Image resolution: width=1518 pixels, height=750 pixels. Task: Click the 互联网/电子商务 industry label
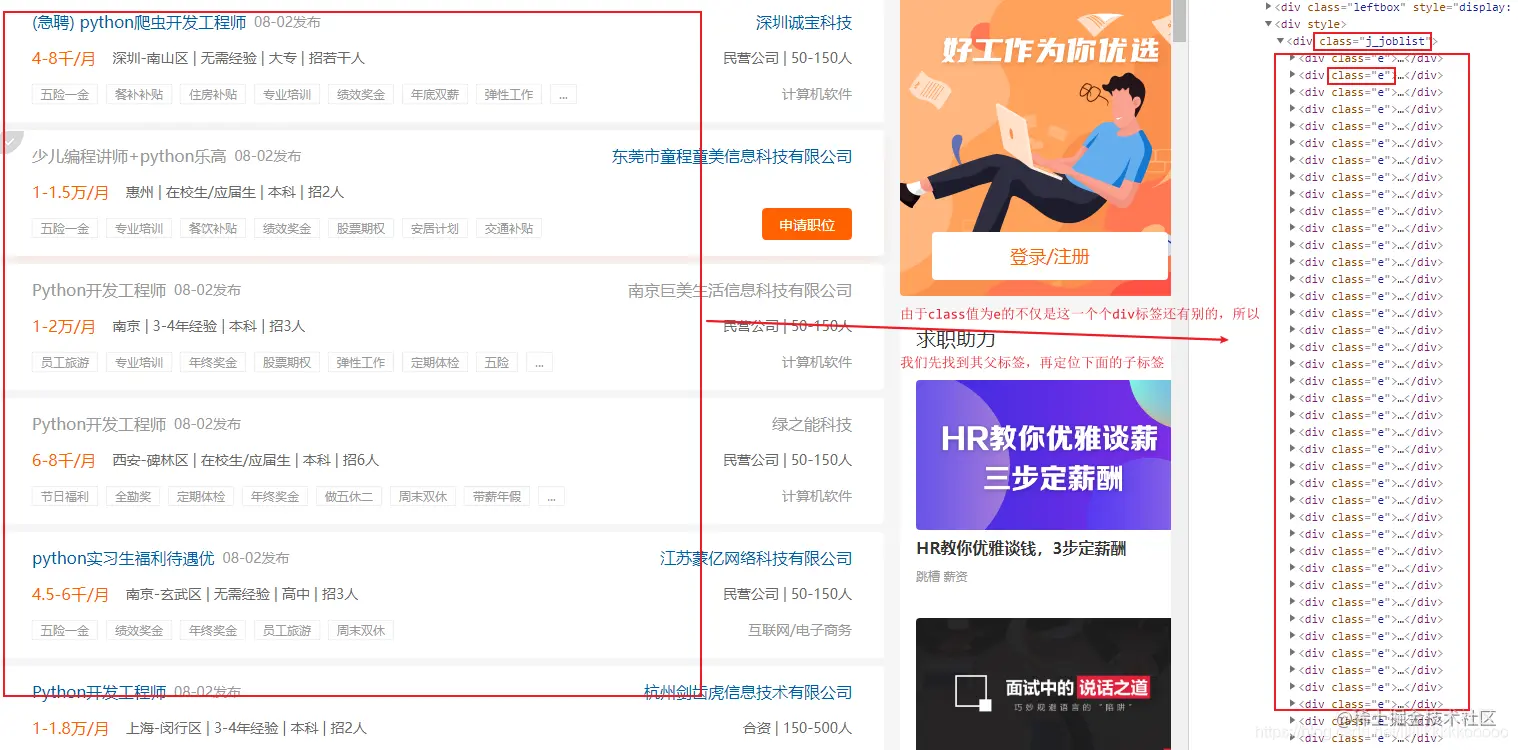click(800, 631)
